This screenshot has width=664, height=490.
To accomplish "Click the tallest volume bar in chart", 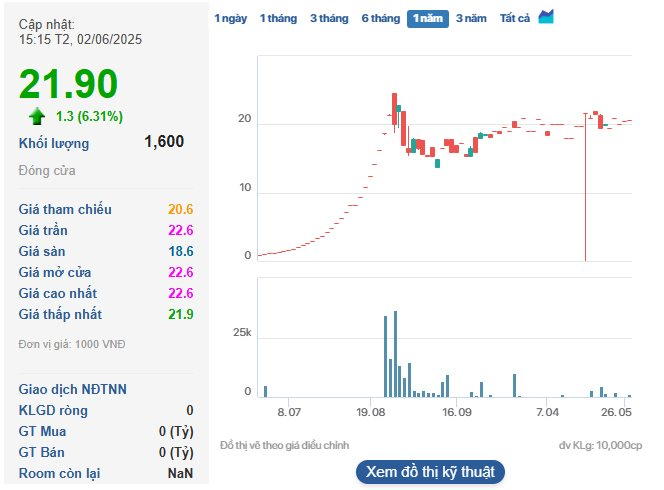I will point(395,354).
